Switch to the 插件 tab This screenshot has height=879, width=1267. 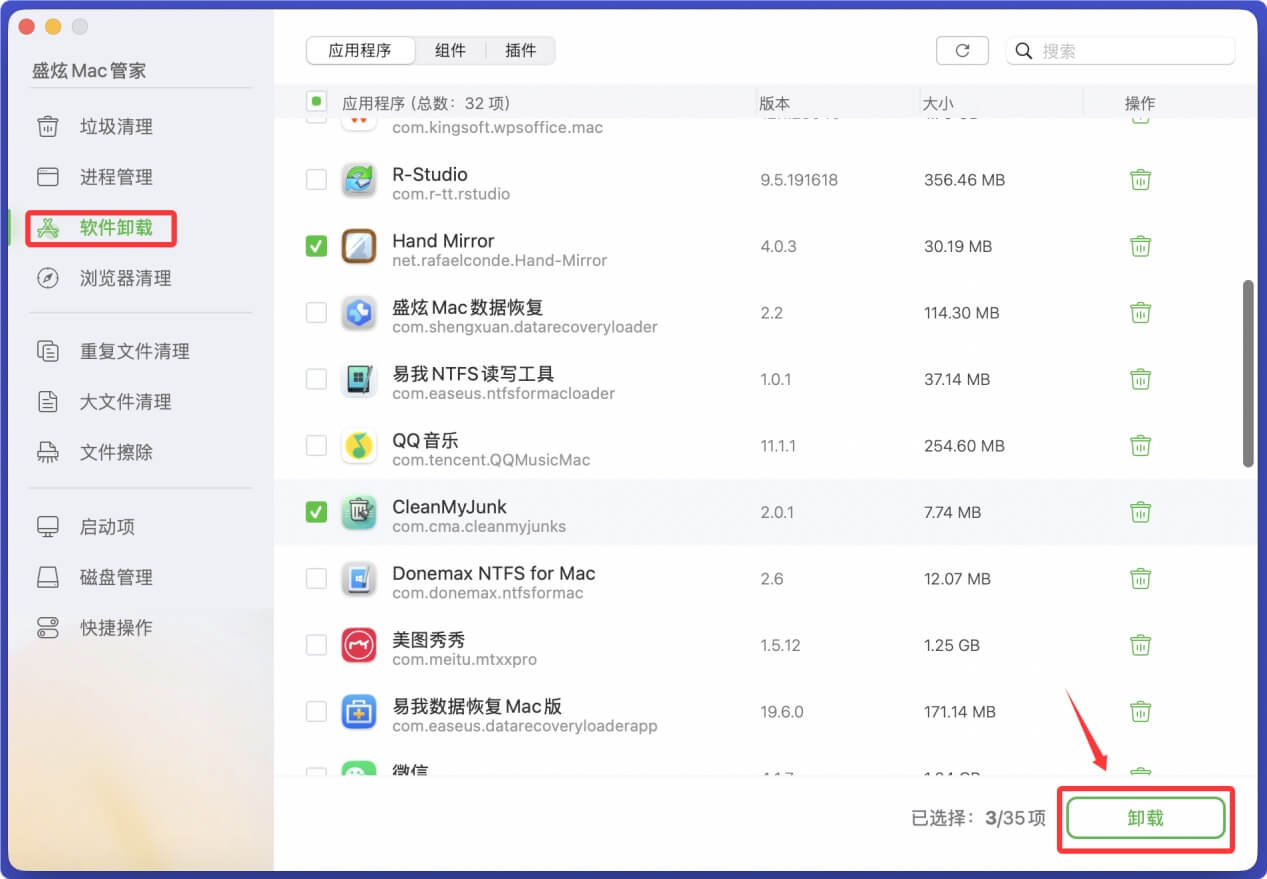(x=520, y=50)
